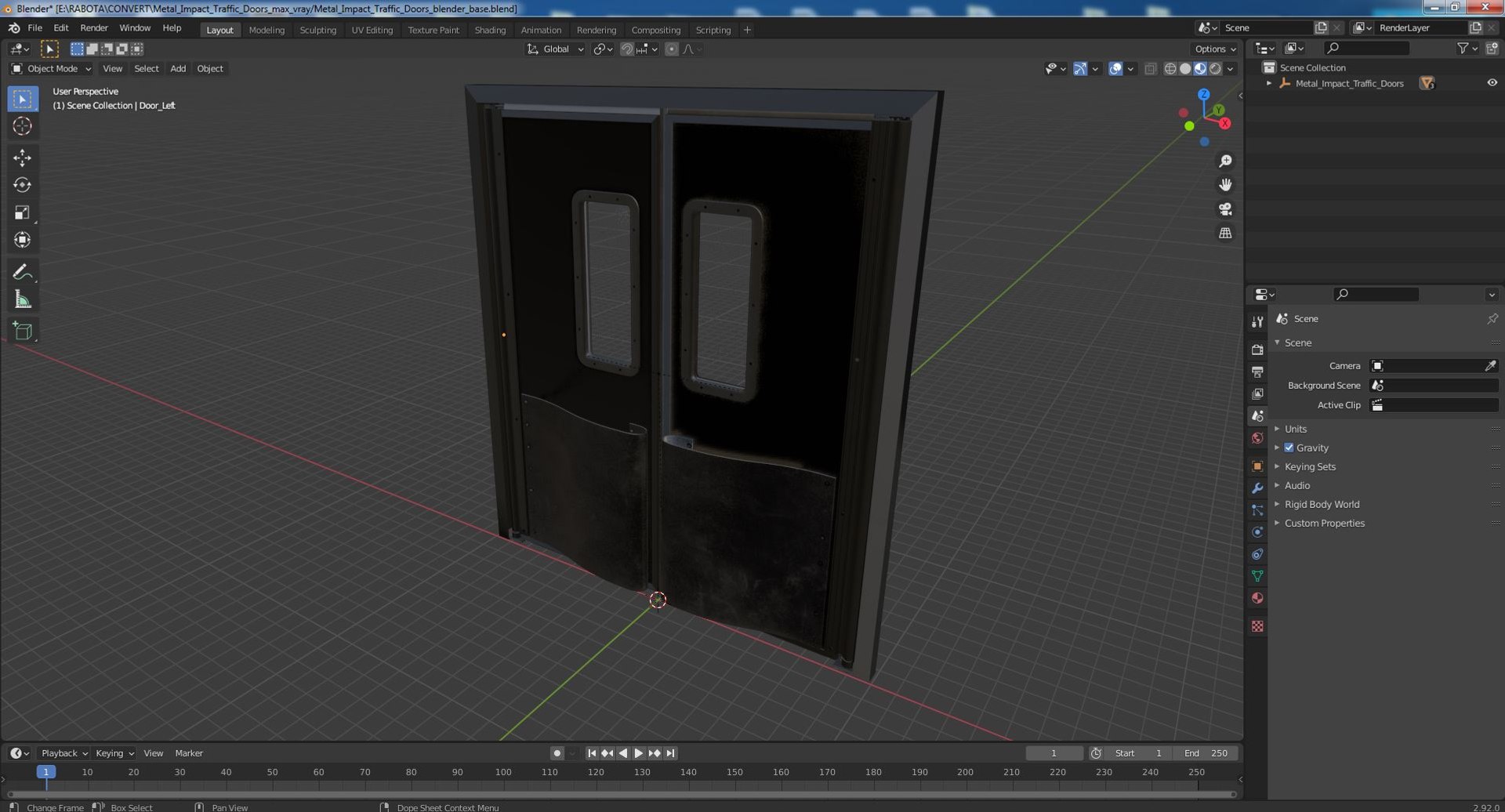Open Options dropdown
Screen dimensions: 1505x812
[1215, 49]
